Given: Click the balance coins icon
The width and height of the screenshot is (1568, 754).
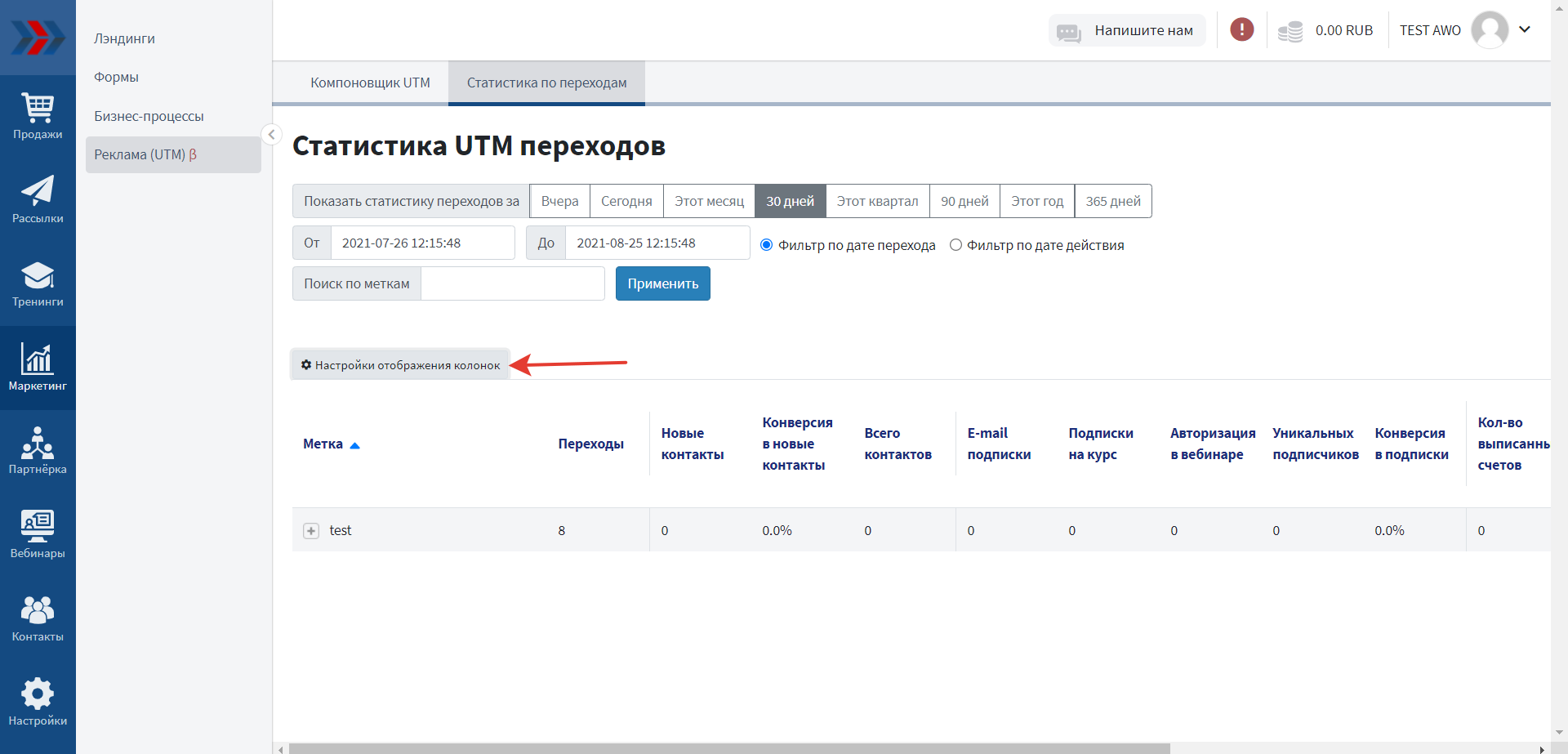Looking at the screenshot, I should click(x=1290, y=31).
